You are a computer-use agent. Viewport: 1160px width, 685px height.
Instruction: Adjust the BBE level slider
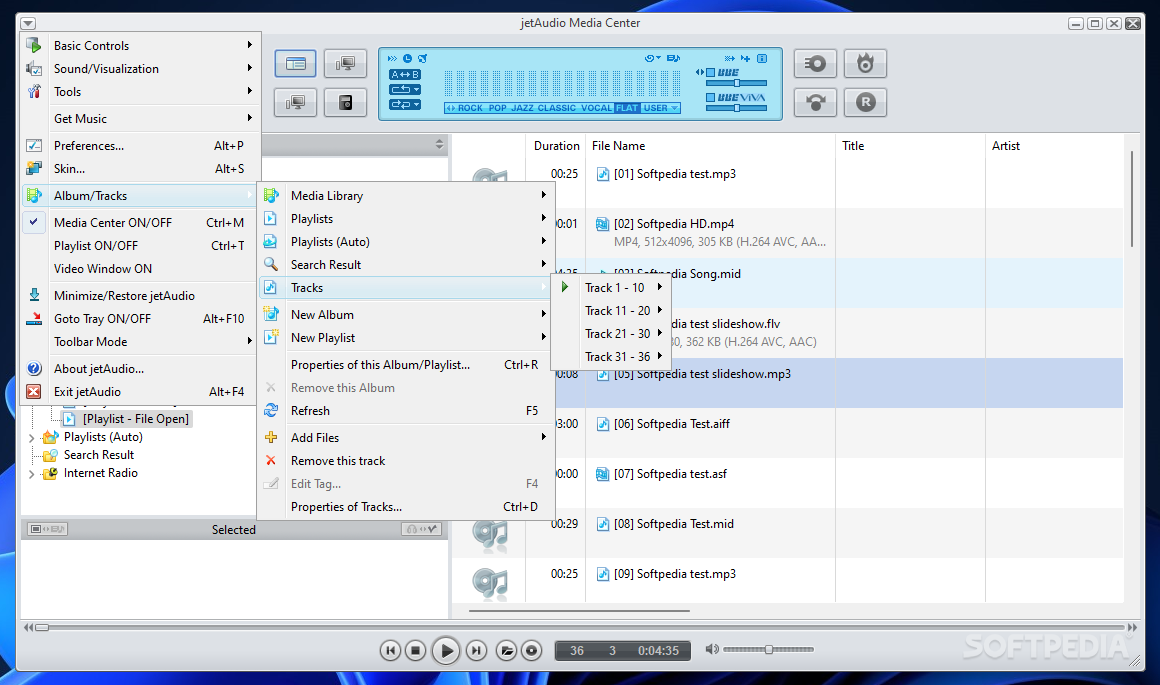click(x=736, y=83)
